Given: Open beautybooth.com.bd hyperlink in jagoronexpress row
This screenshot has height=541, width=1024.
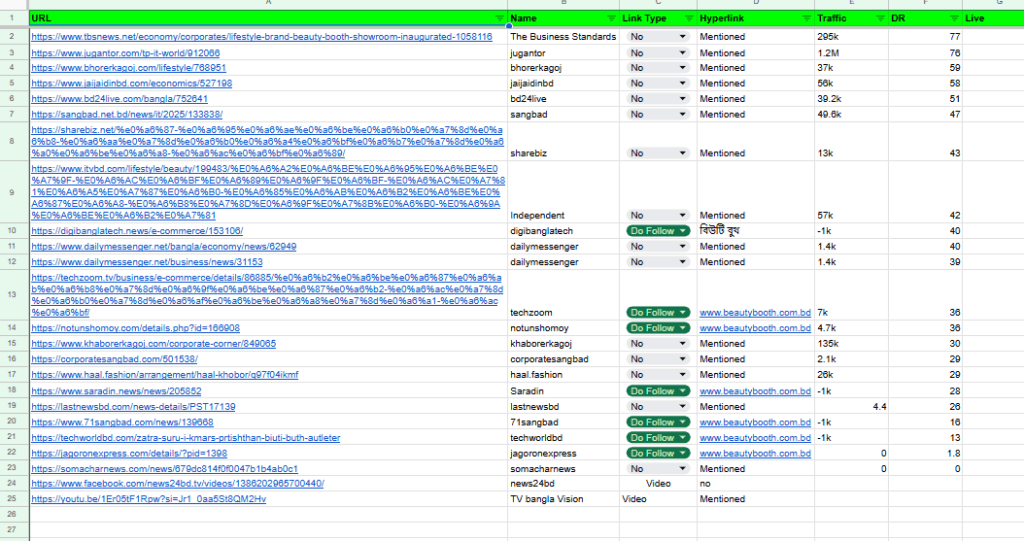Looking at the screenshot, I should tap(755, 453).
